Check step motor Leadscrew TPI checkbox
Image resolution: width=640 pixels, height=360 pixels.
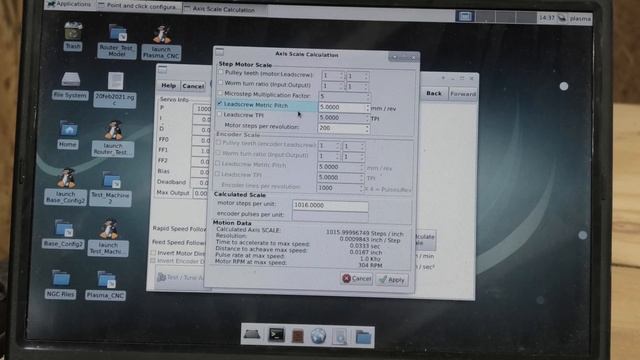[x=220, y=115]
